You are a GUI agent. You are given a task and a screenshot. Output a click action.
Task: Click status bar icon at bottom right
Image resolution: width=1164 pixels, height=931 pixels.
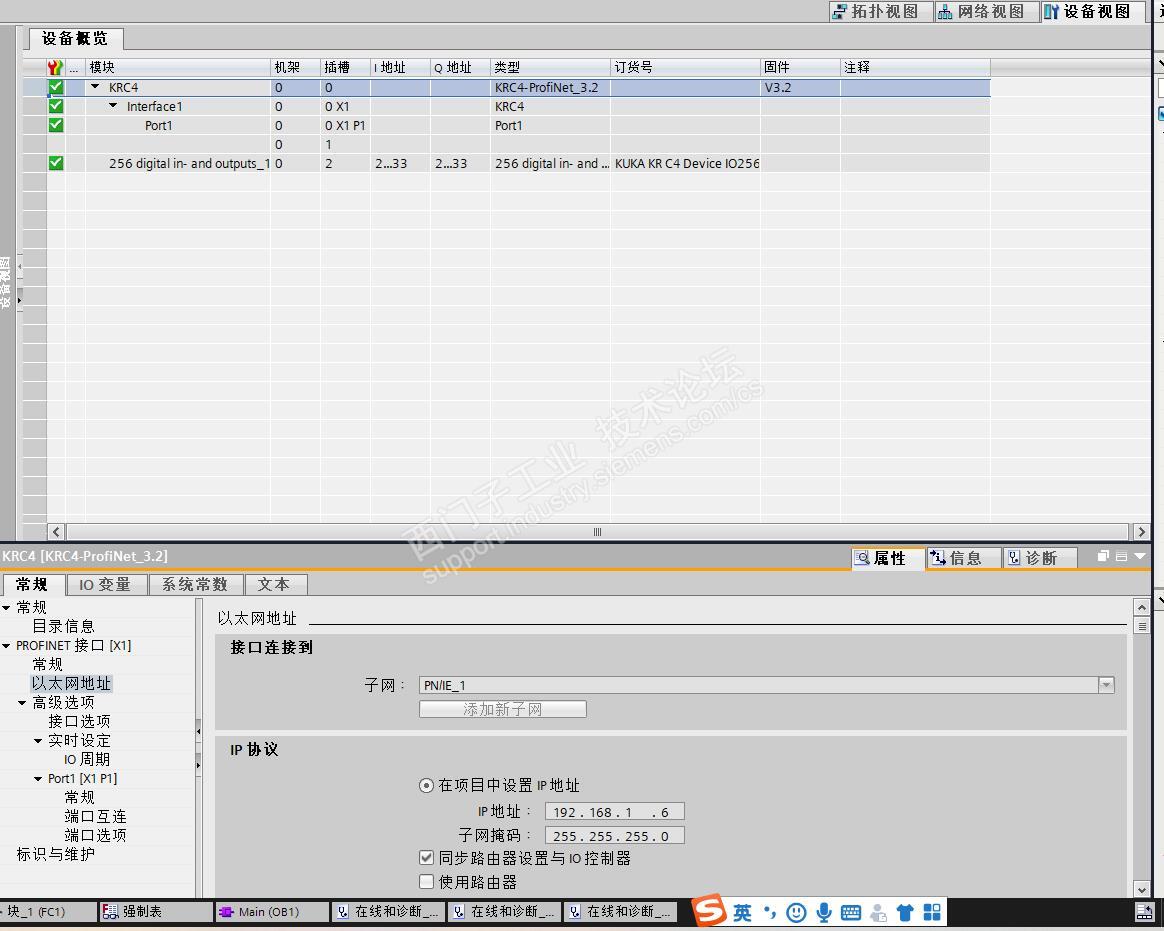coord(1144,911)
